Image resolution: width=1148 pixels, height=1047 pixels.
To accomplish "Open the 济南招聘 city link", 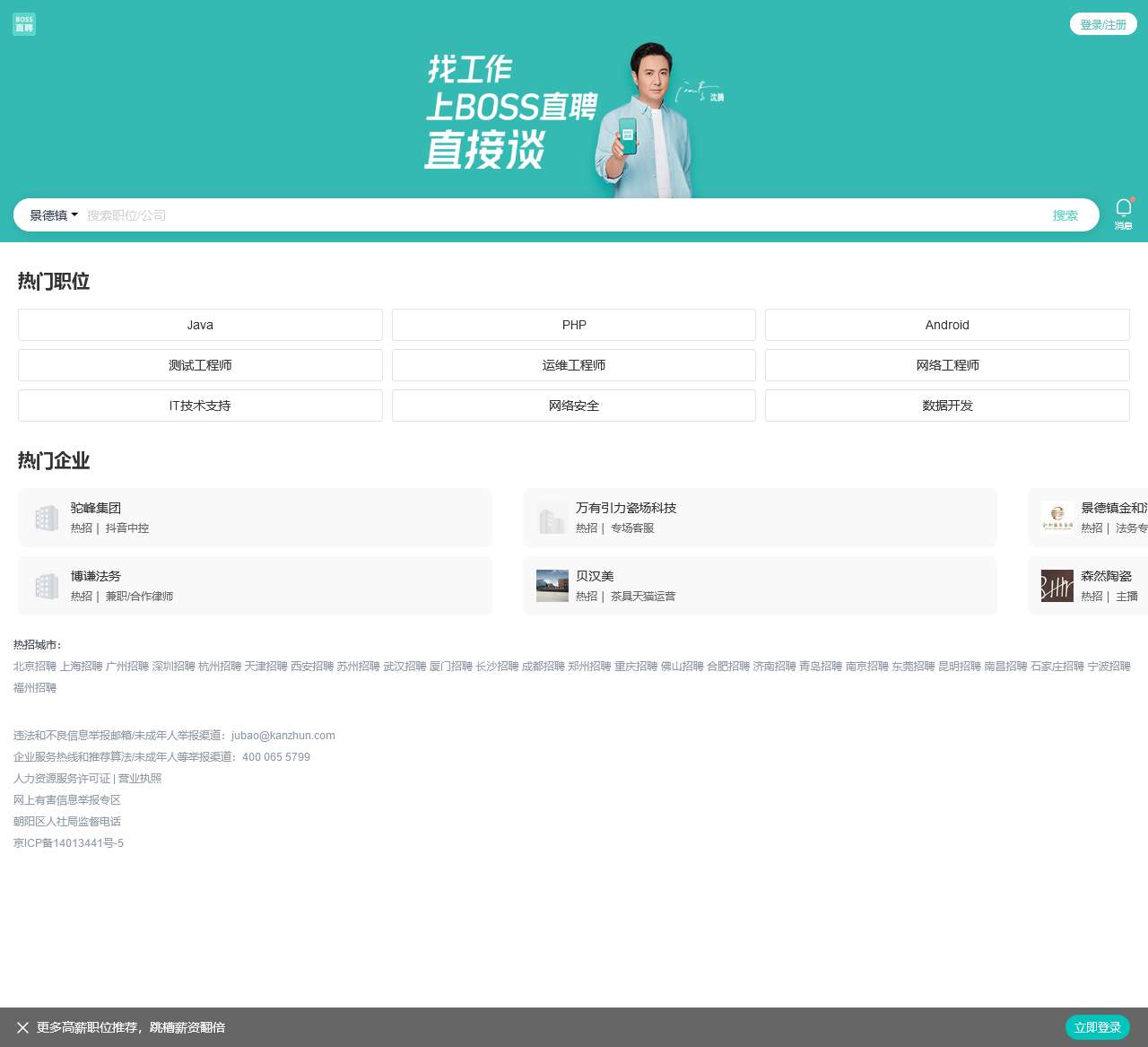I will pos(775,667).
